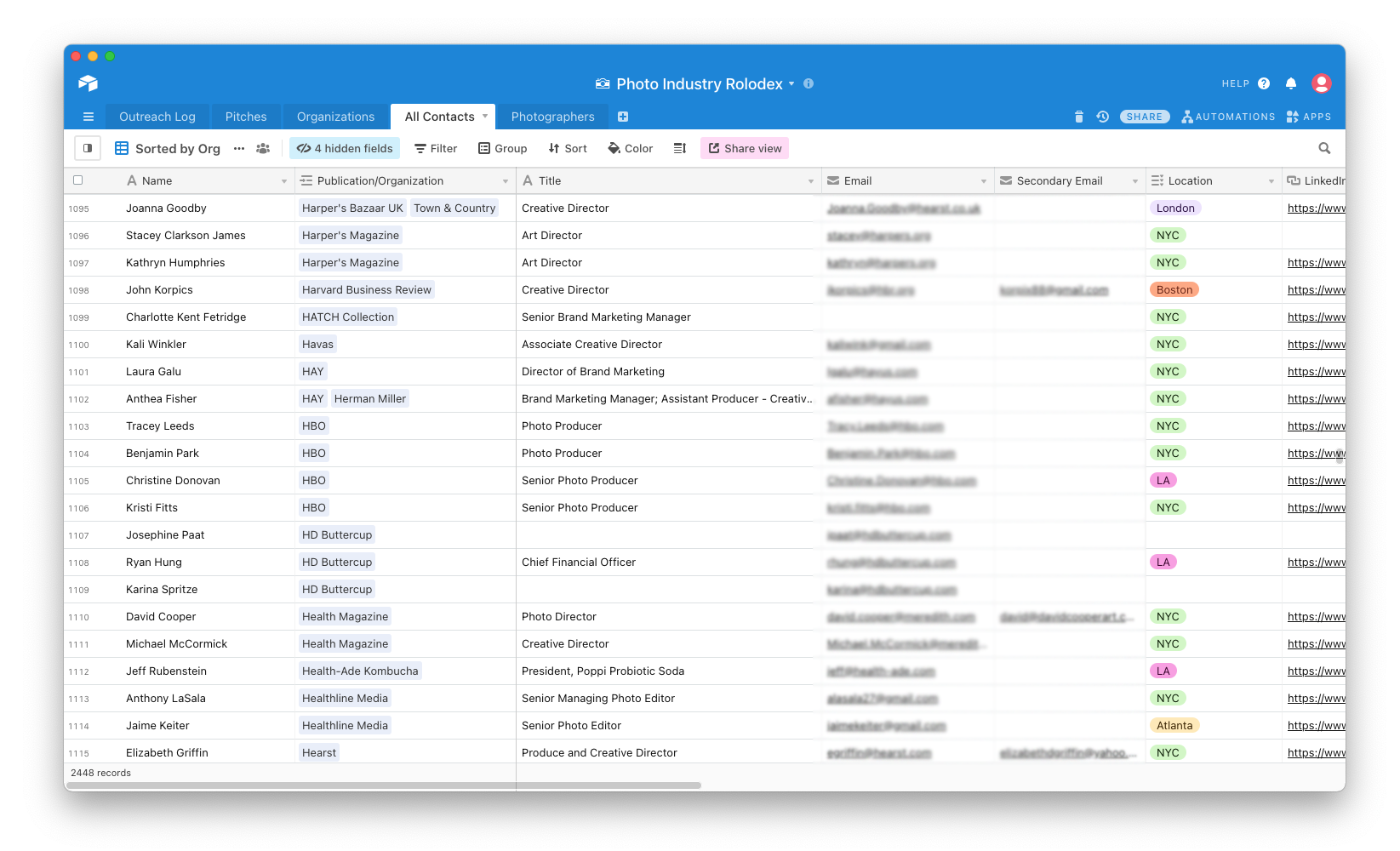The width and height of the screenshot is (1400, 851).
Task: Select the Associate Creative Director title cell
Action: tap(668, 344)
